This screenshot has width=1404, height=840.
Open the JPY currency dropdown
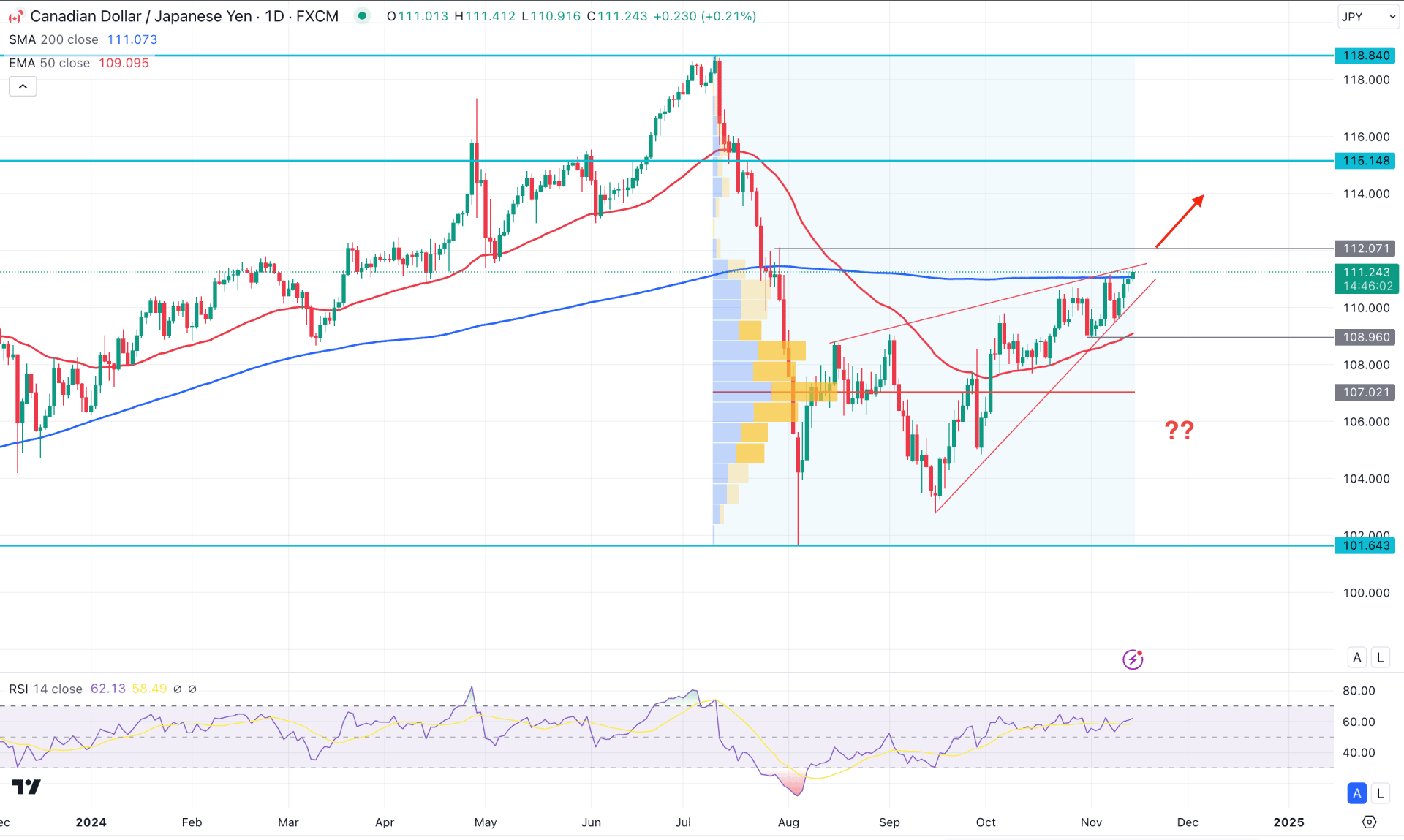point(1367,17)
